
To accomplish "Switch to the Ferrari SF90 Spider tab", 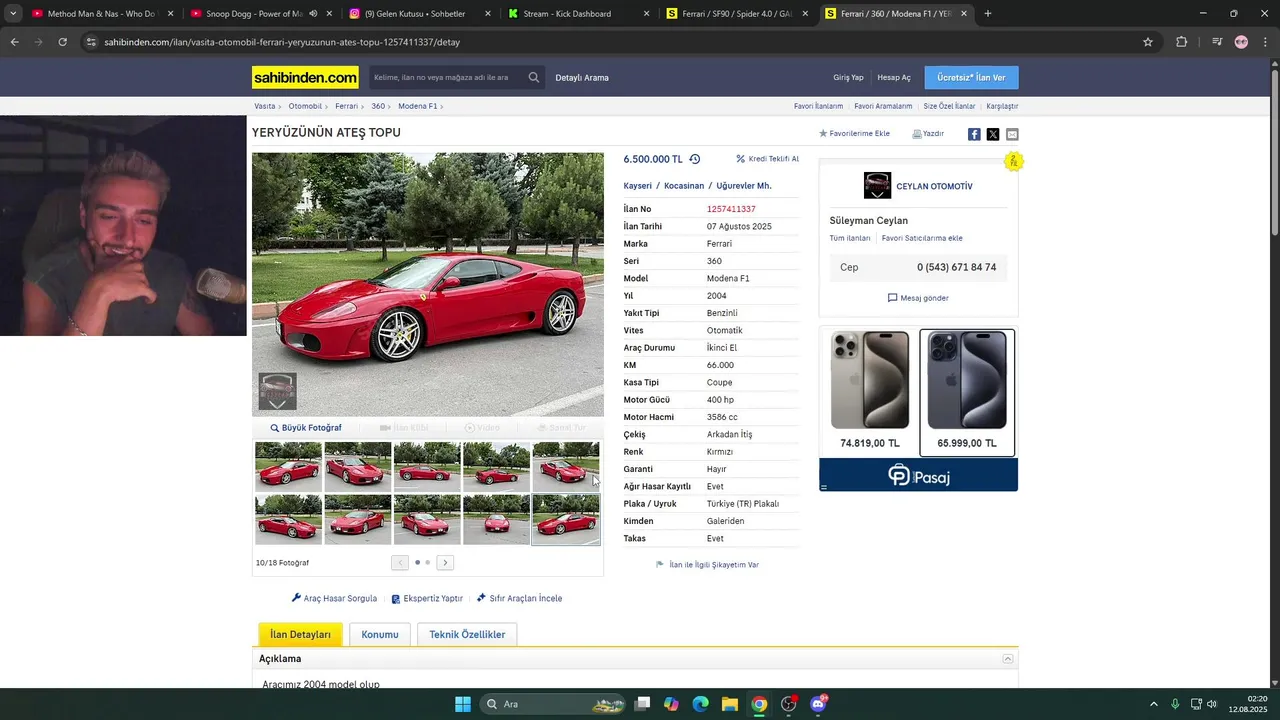I will [x=737, y=14].
